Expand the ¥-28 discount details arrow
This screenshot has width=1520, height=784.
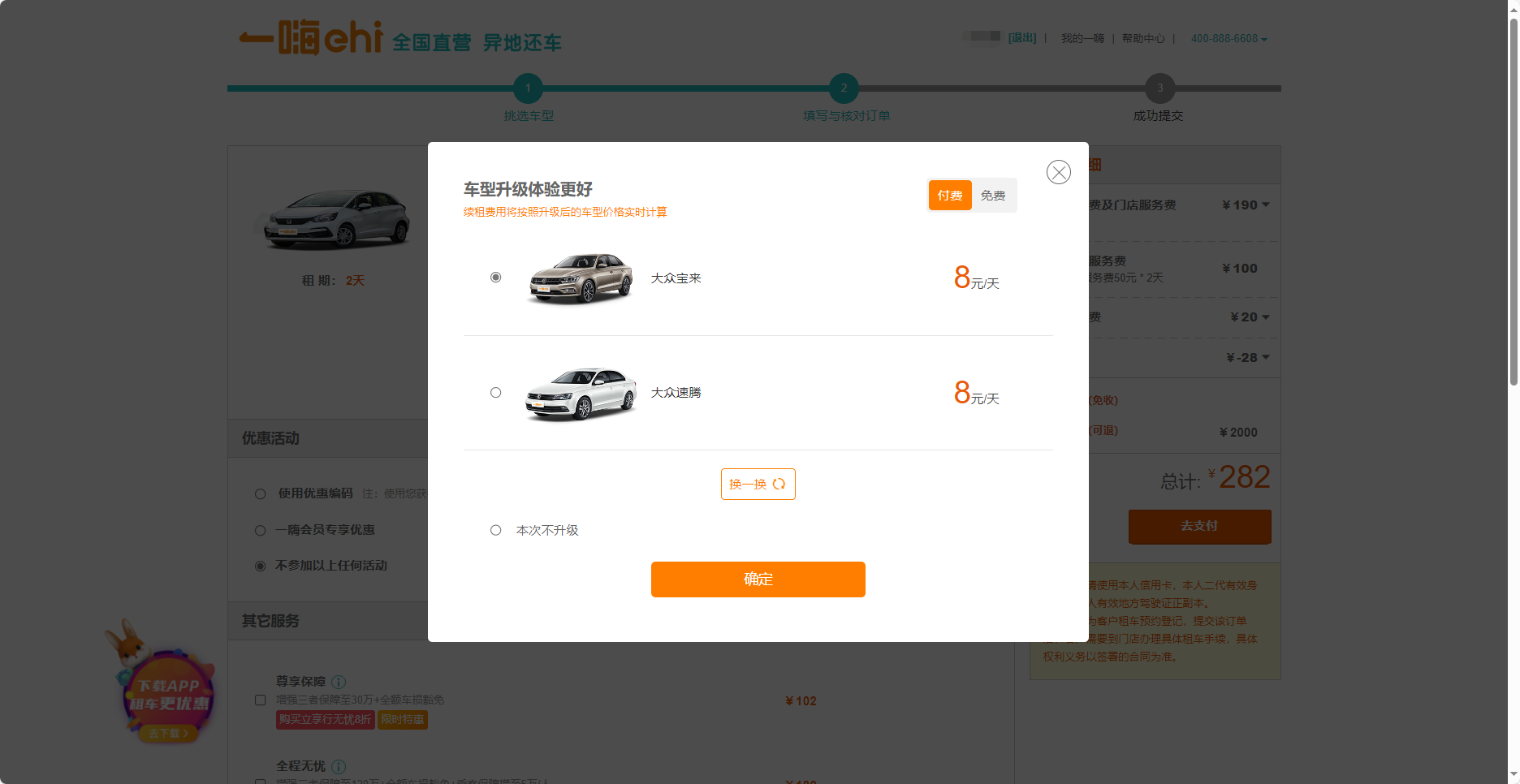[x=1266, y=358]
